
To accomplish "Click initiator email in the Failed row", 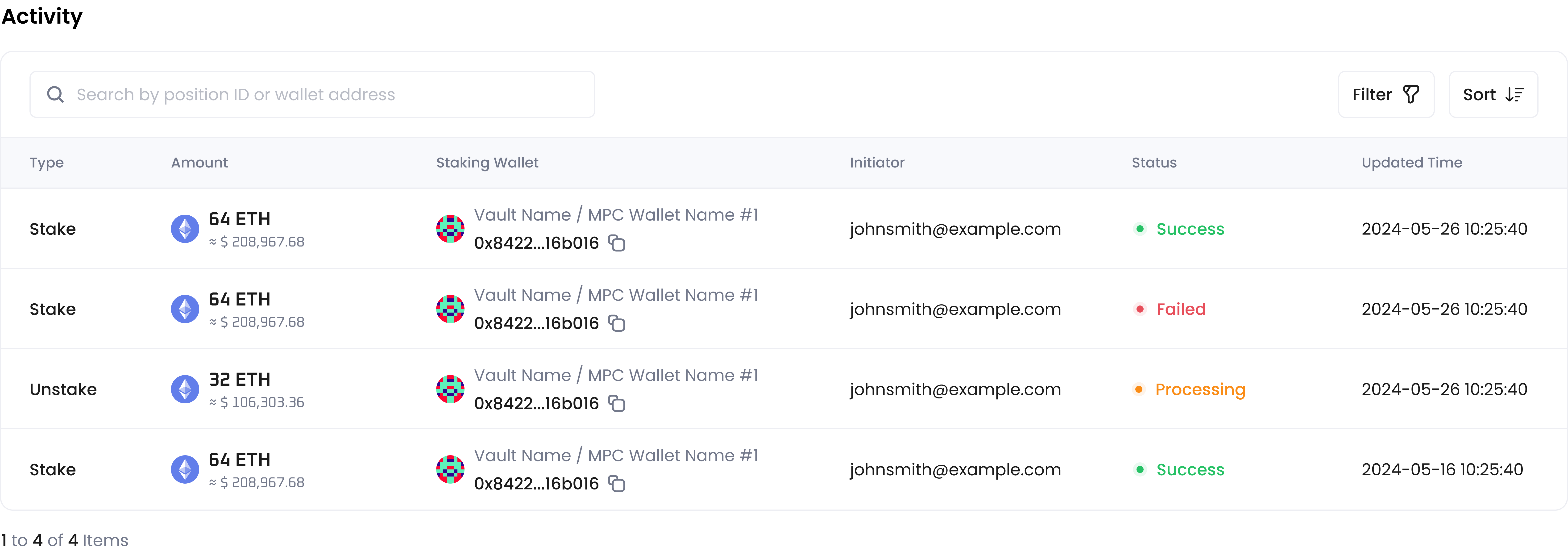I will [x=955, y=309].
